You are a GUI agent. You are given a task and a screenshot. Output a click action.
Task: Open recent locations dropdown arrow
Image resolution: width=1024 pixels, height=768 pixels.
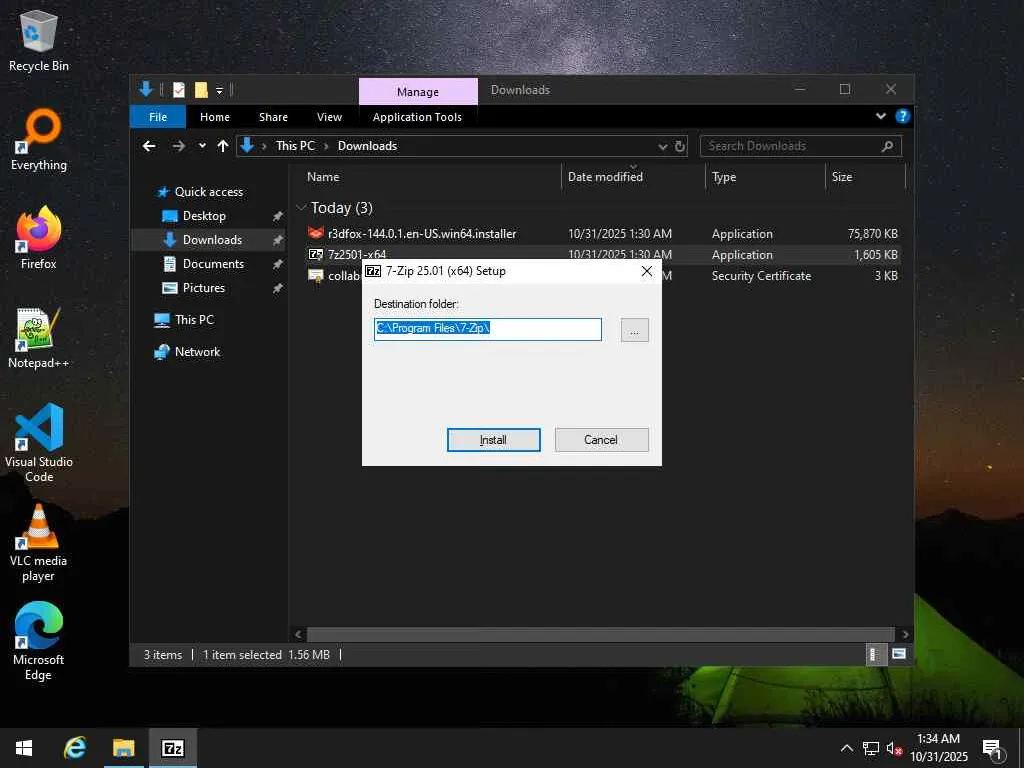click(x=202, y=146)
